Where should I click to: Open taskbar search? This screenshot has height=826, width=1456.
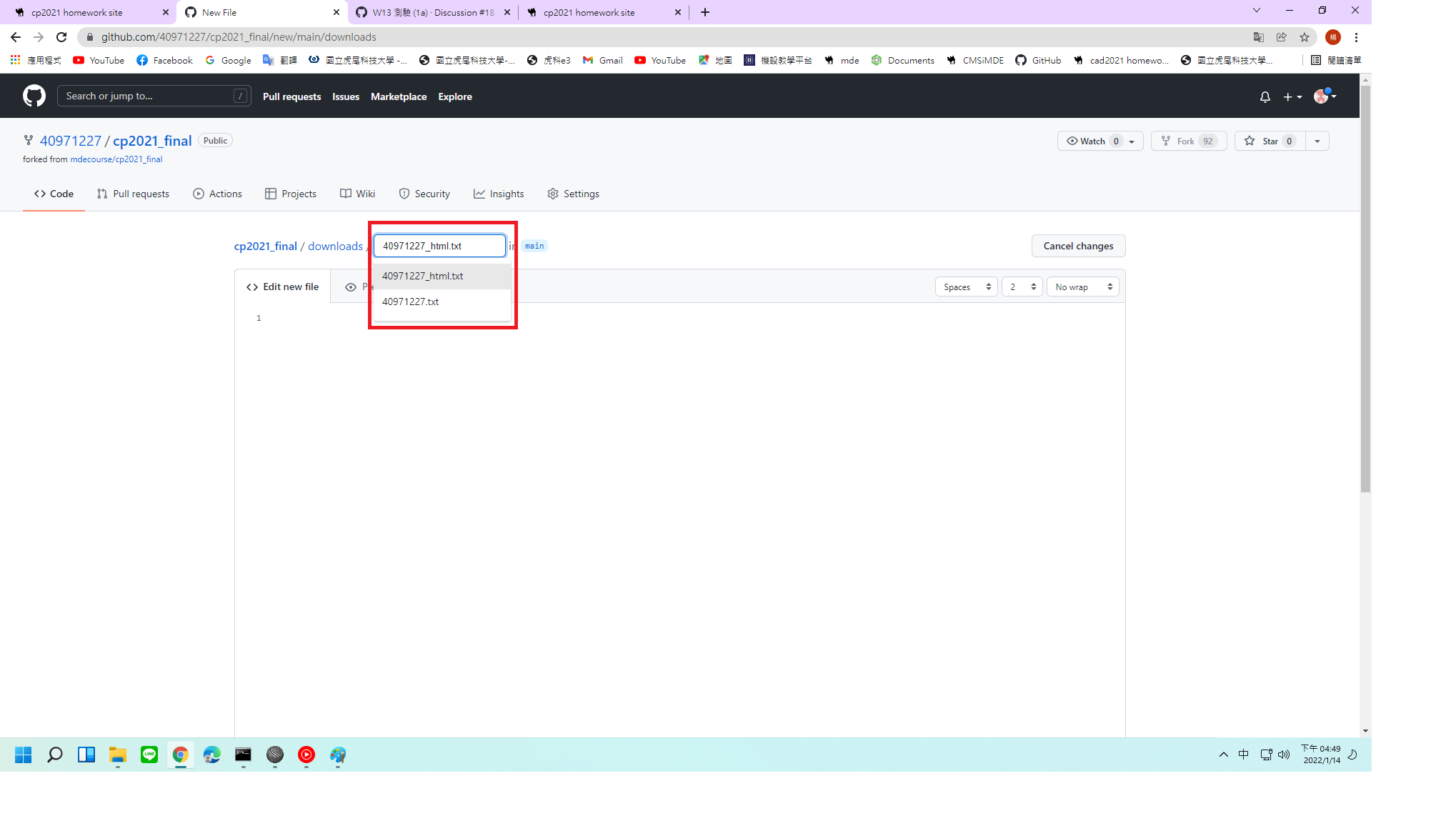(x=54, y=755)
